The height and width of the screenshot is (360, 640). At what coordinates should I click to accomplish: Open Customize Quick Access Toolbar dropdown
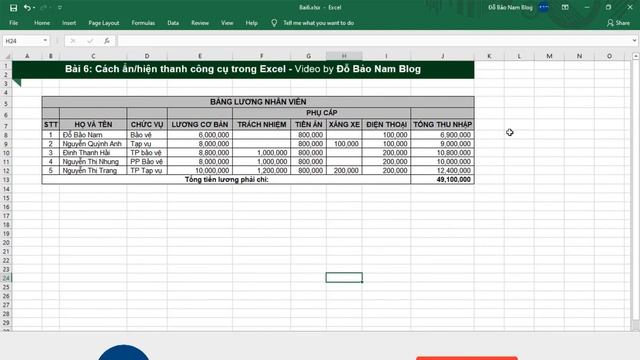tap(60, 8)
